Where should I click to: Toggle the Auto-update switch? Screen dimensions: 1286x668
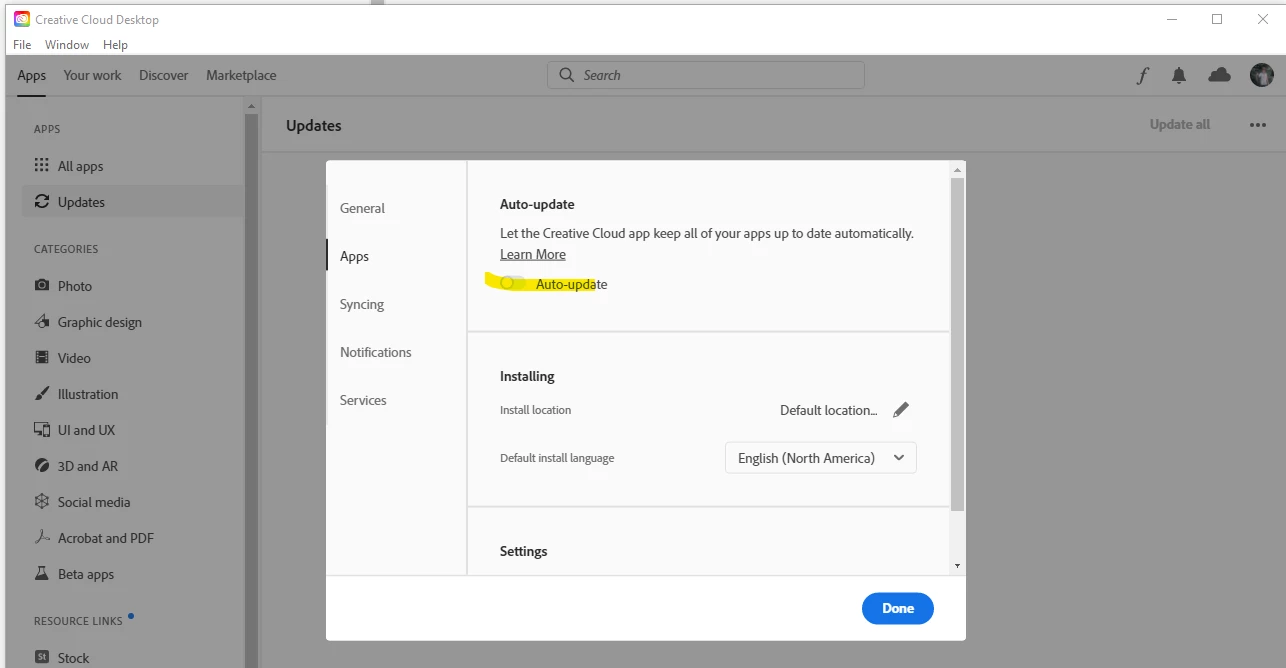[x=513, y=284]
